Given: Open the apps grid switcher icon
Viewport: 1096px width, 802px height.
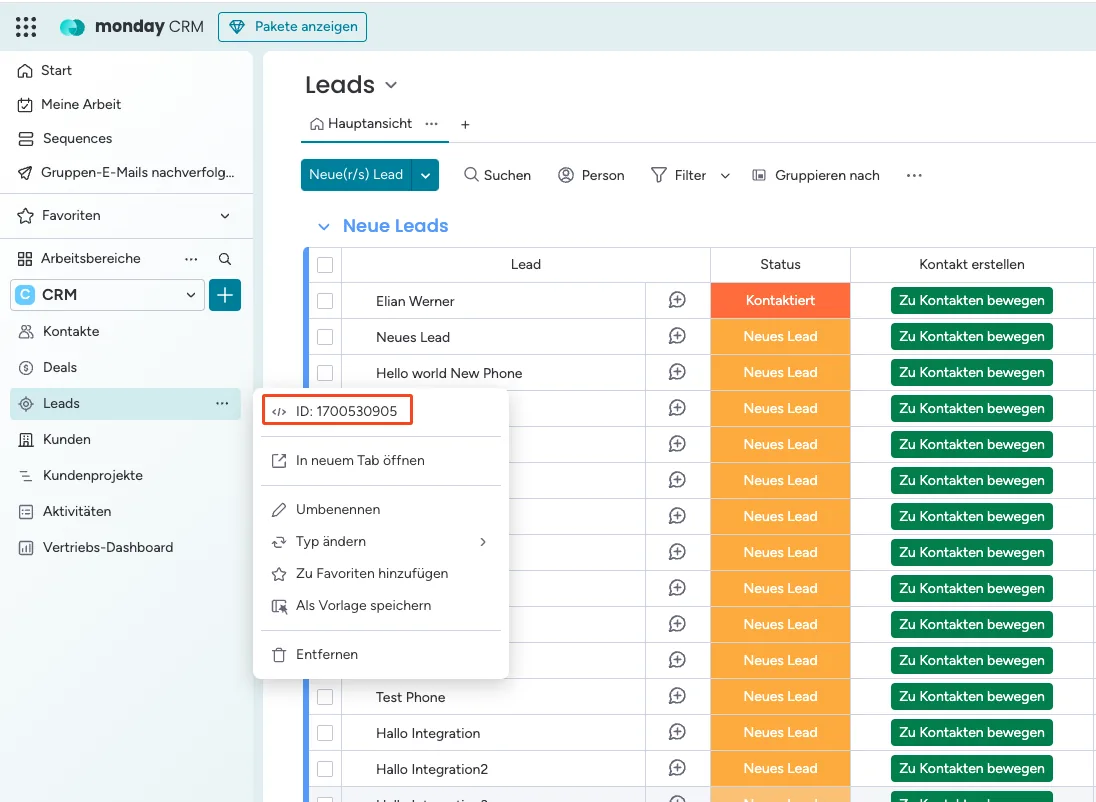Looking at the screenshot, I should point(26,27).
